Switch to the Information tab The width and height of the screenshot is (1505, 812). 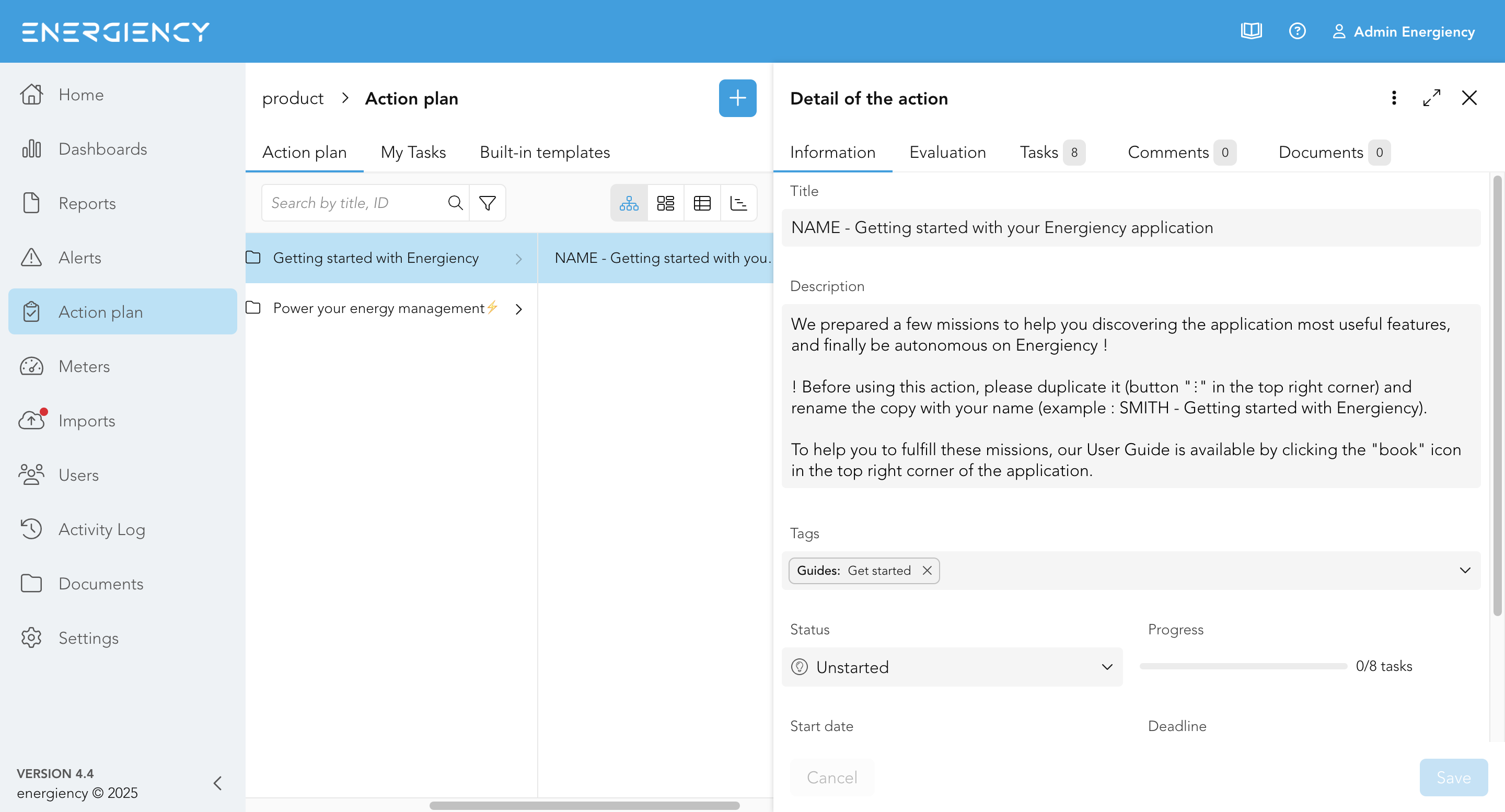click(832, 152)
